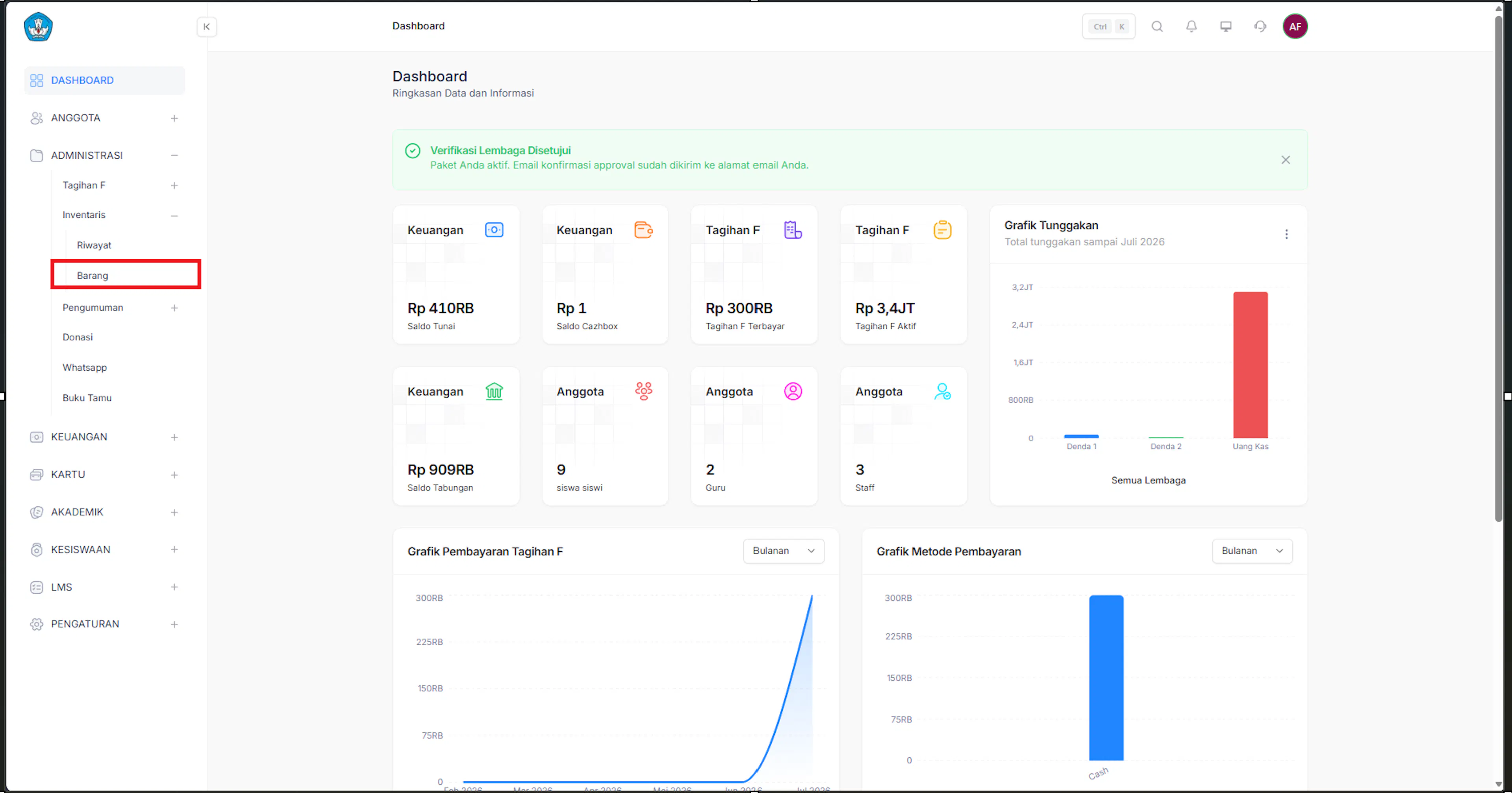The height and width of the screenshot is (793, 1512).
Task: Open Bulanan dropdown in Grafik Pembayaran Tagihan F
Action: click(x=784, y=551)
